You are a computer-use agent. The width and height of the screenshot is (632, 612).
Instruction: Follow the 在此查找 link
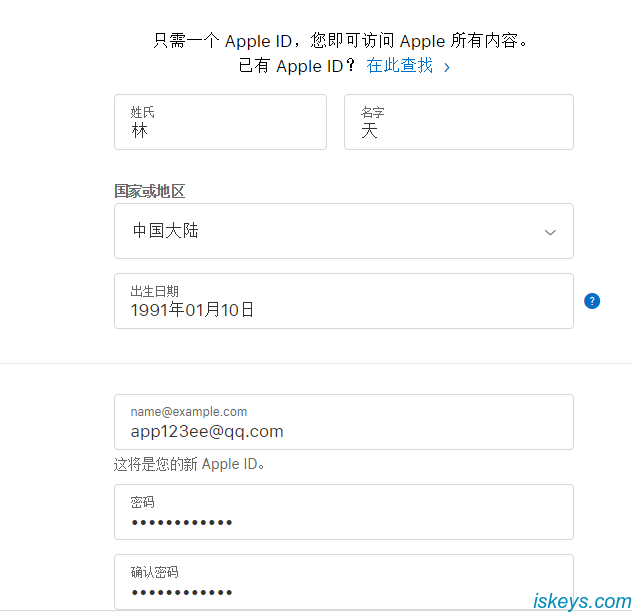click(400, 66)
